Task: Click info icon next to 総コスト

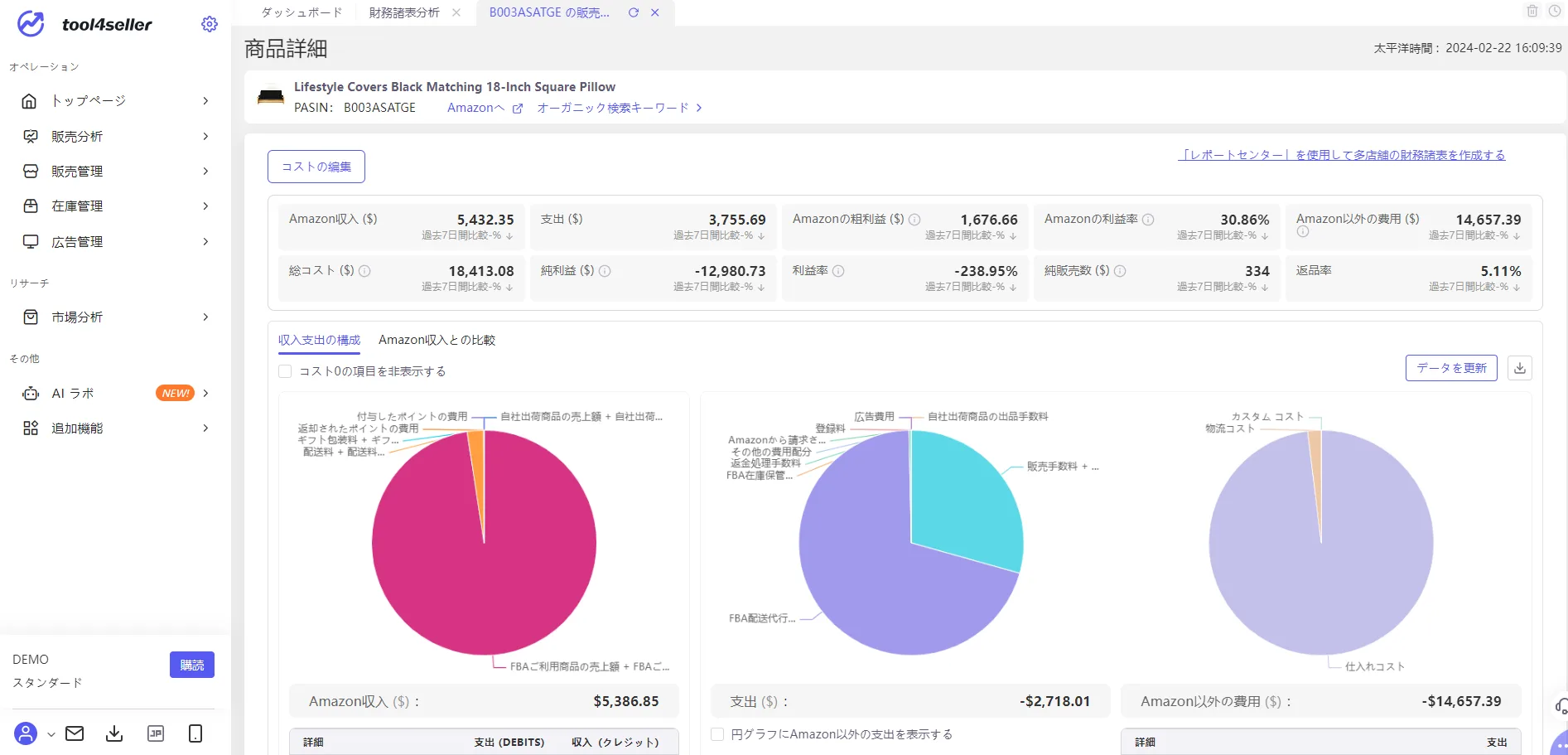Action: (364, 271)
